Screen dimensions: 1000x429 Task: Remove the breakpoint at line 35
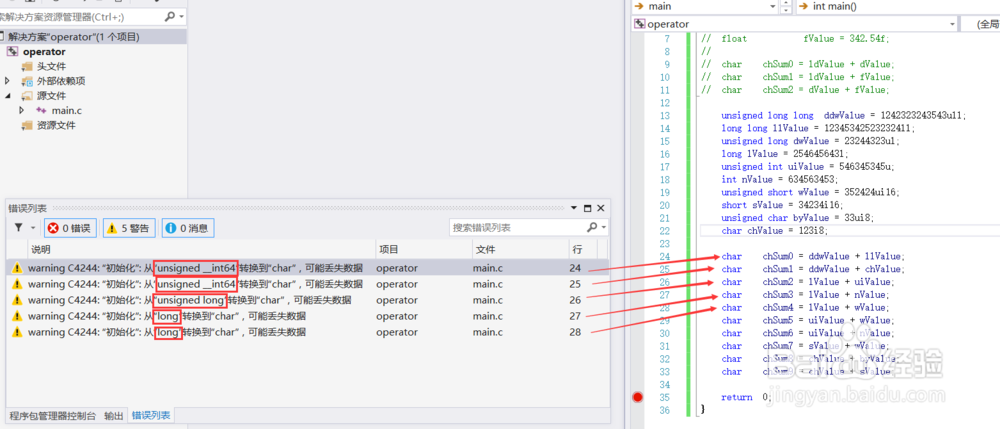point(636,397)
